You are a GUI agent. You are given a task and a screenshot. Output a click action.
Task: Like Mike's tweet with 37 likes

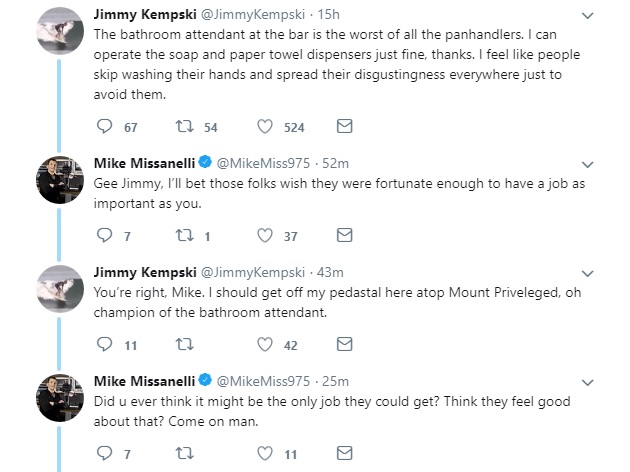pos(266,236)
